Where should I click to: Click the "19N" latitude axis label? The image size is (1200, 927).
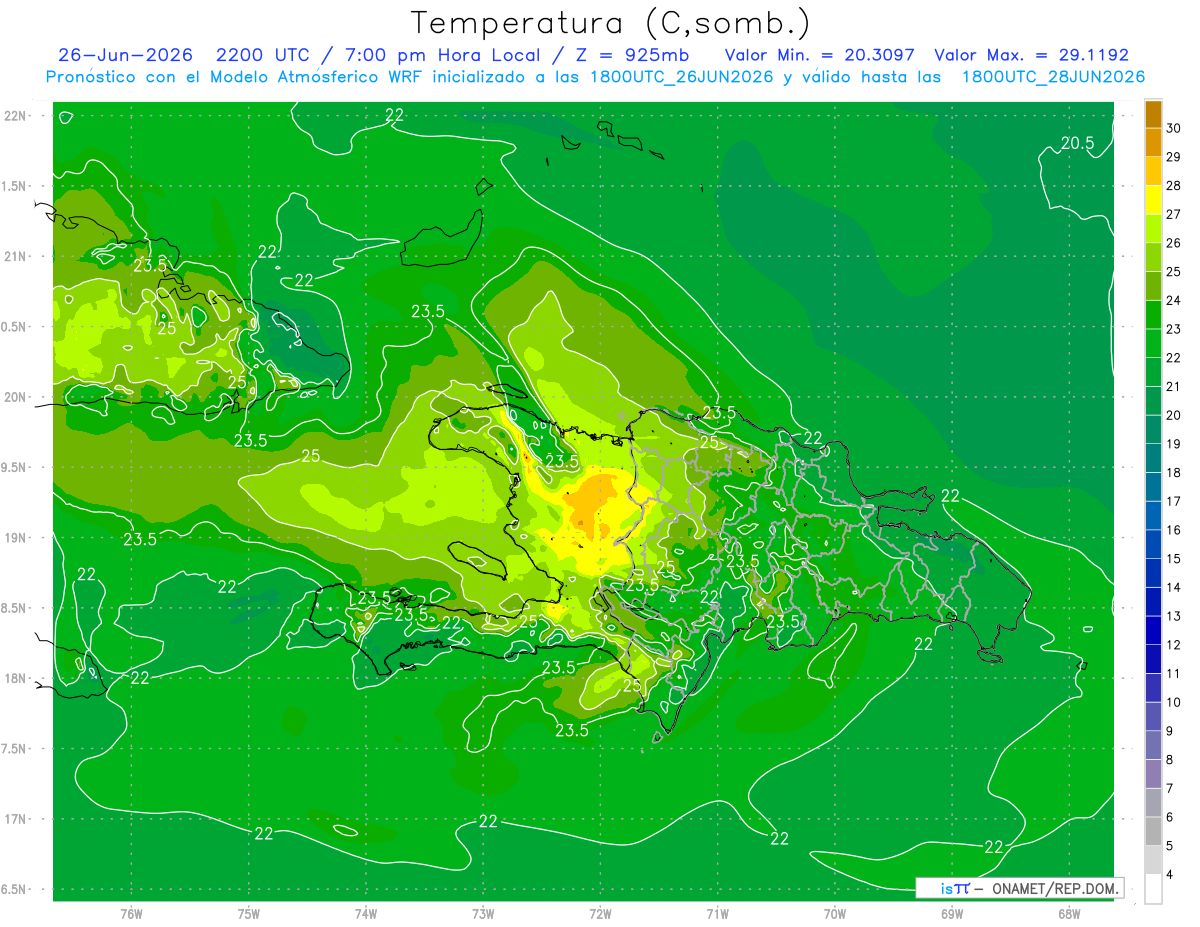click(x=17, y=538)
